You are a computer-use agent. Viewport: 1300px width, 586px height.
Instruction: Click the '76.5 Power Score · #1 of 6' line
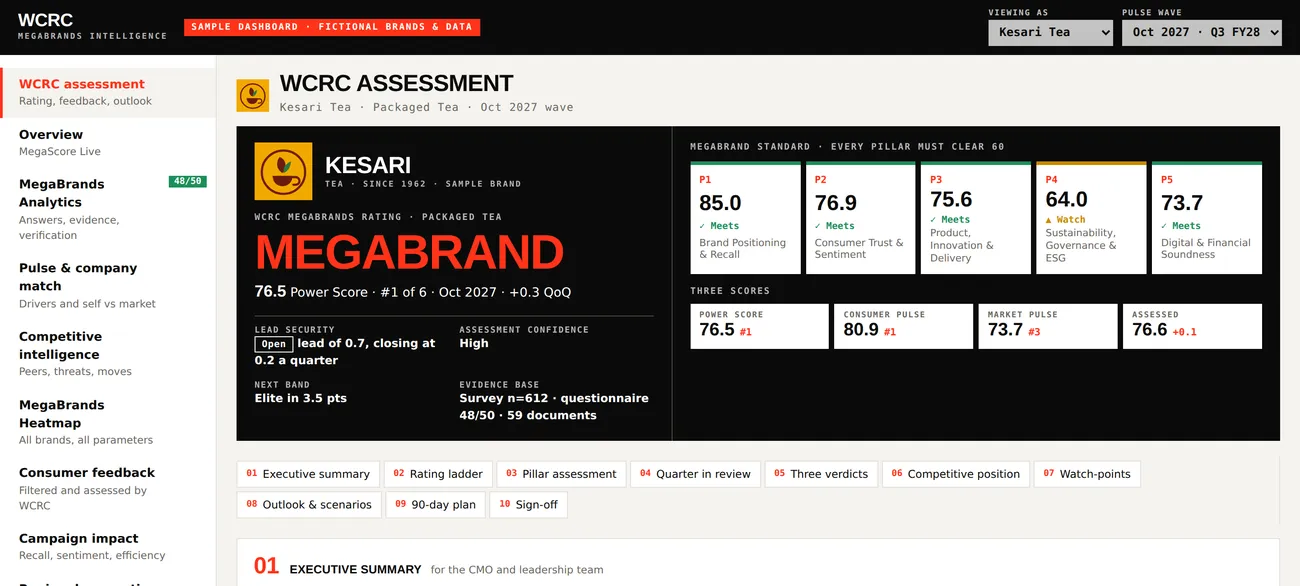413,292
